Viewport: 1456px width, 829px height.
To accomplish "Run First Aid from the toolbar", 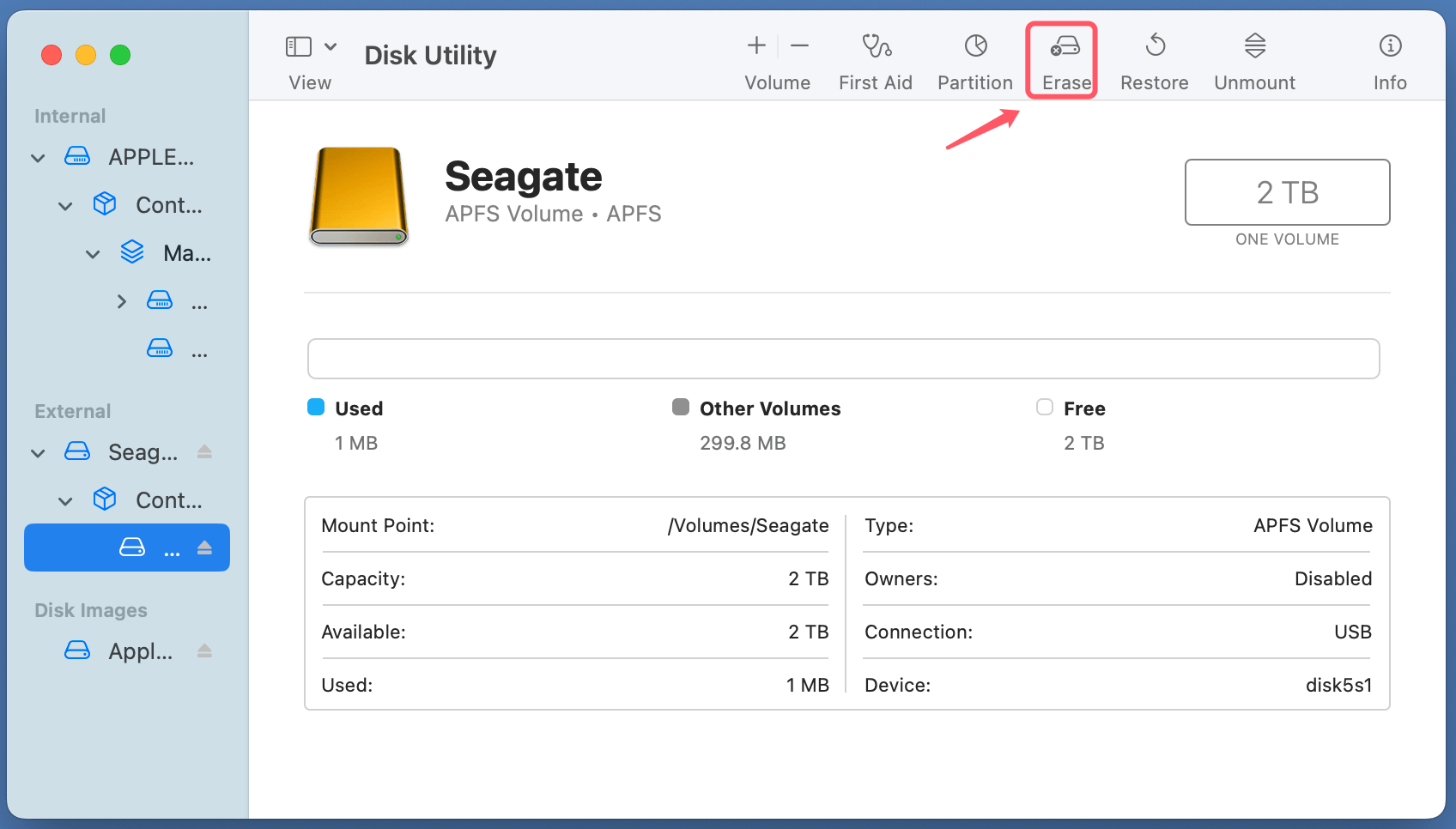I will [x=875, y=58].
